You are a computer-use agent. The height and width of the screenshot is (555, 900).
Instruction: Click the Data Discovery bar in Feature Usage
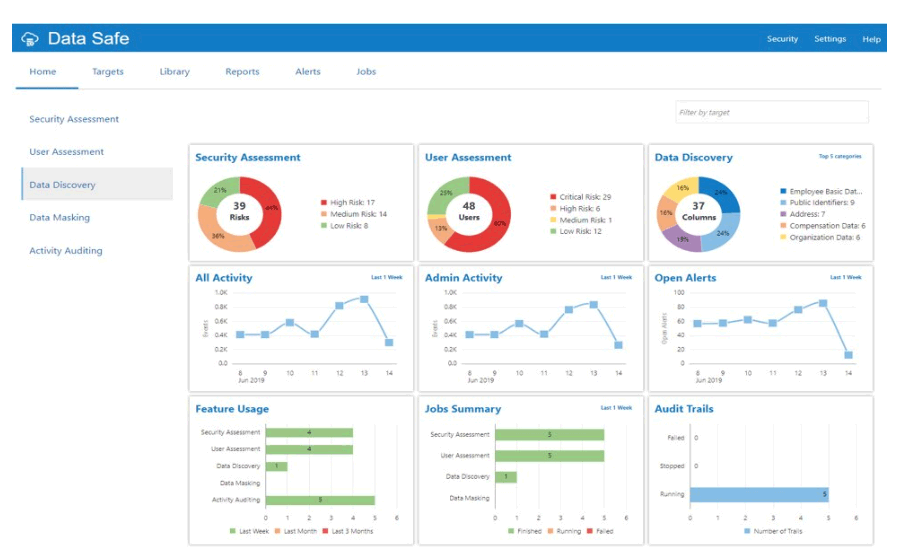[277, 467]
